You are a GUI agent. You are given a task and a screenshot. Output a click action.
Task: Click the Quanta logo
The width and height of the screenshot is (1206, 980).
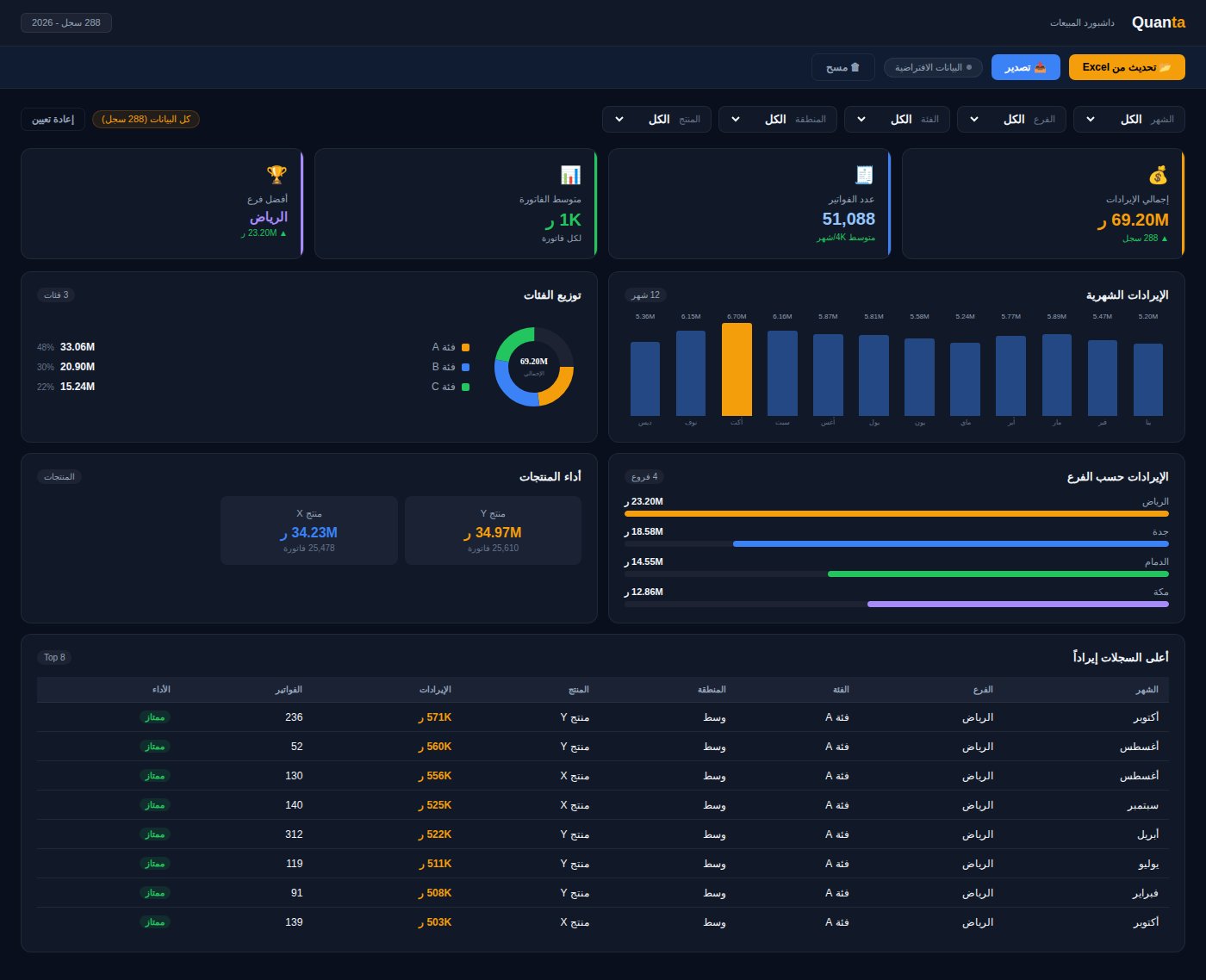[x=1158, y=22]
